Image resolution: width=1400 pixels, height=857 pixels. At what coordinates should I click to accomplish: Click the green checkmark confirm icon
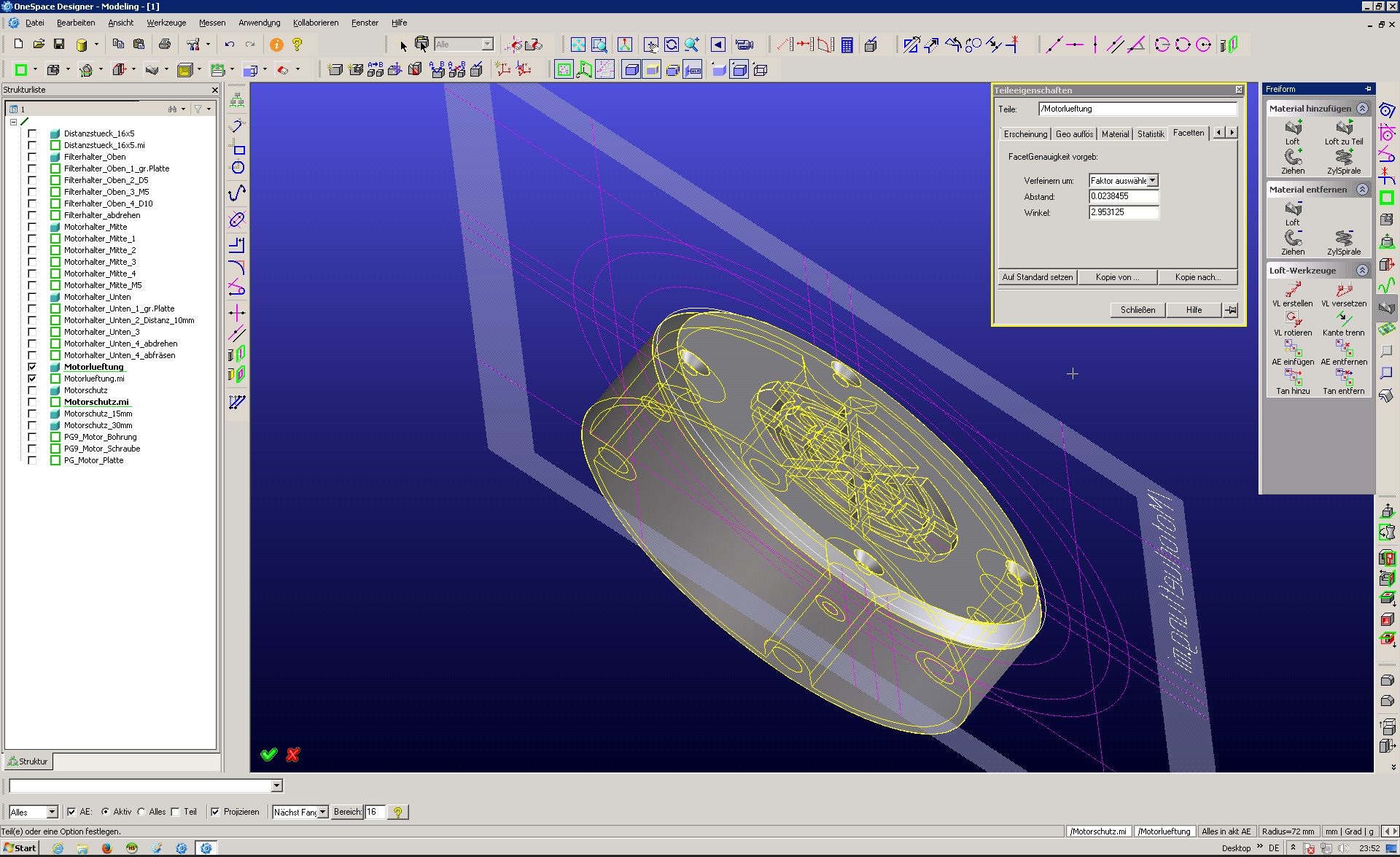(269, 754)
